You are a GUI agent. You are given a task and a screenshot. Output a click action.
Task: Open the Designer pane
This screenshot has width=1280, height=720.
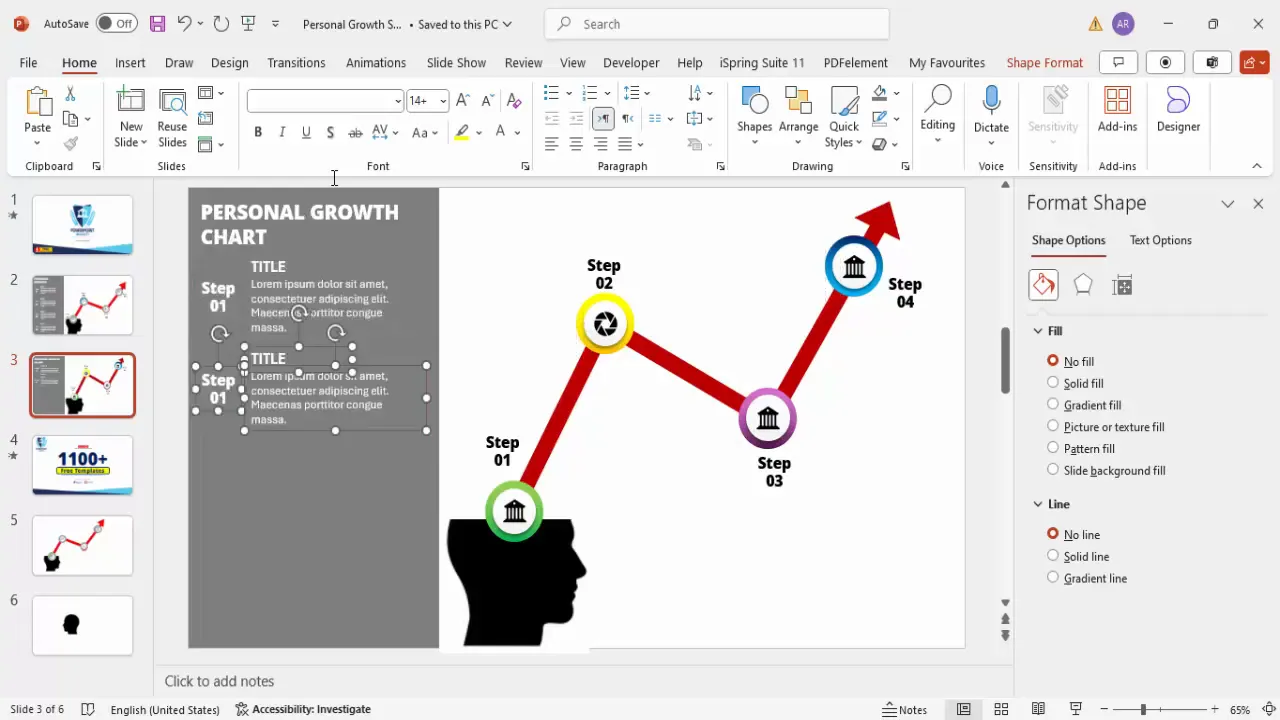click(1178, 110)
